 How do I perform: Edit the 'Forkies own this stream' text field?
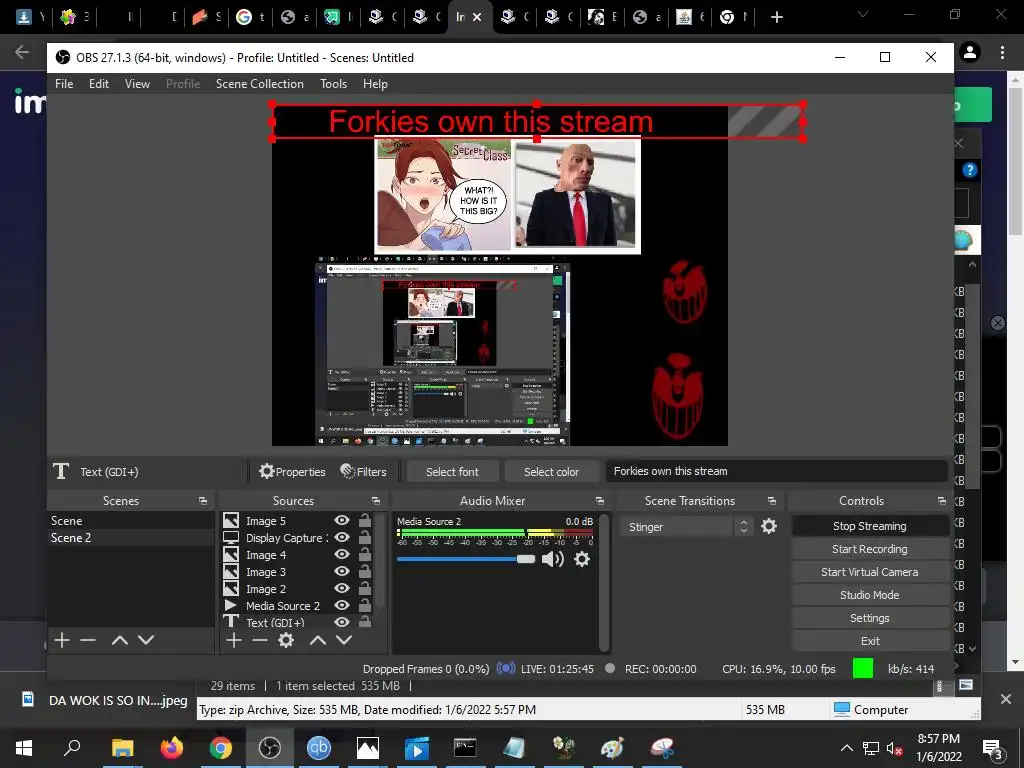(x=776, y=471)
